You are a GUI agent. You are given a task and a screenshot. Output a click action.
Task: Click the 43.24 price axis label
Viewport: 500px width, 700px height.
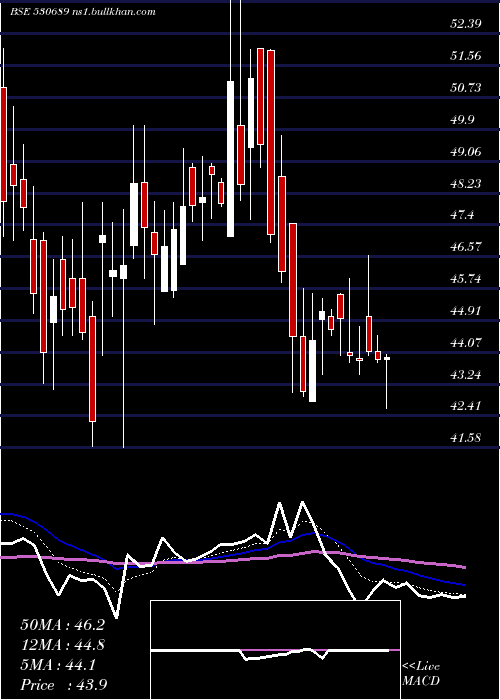pyautogui.click(x=466, y=375)
